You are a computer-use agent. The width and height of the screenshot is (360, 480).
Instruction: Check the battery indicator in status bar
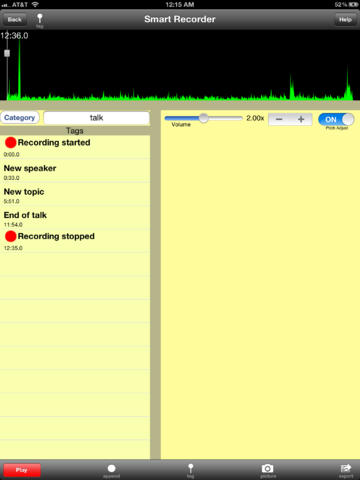353,5
